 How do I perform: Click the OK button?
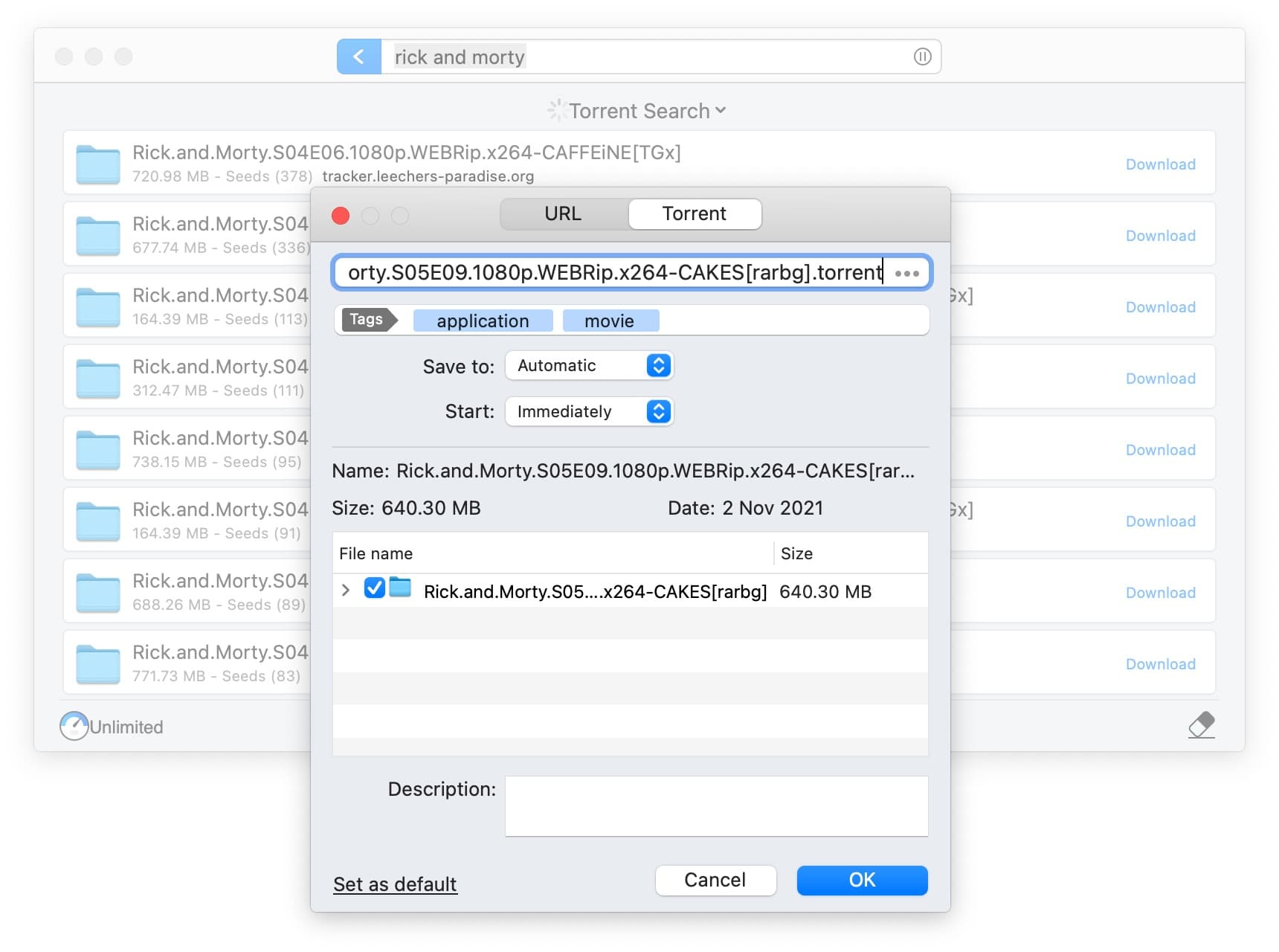(x=862, y=880)
